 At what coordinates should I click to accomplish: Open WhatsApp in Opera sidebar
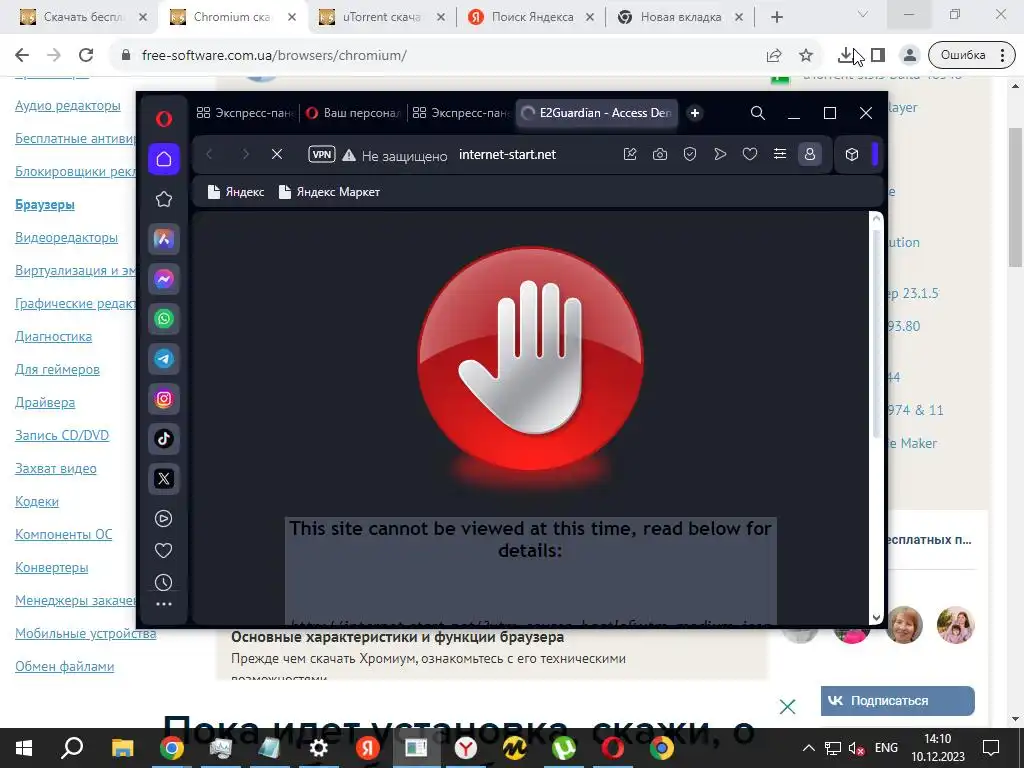coord(164,319)
